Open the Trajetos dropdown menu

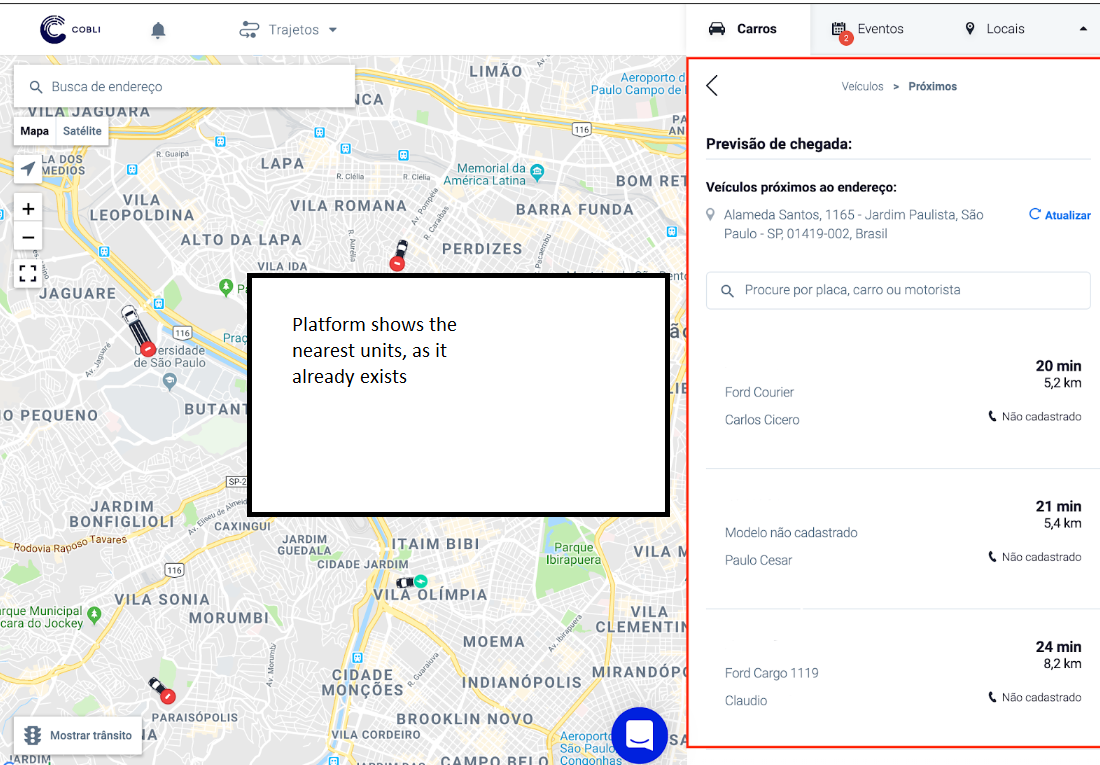pos(288,30)
